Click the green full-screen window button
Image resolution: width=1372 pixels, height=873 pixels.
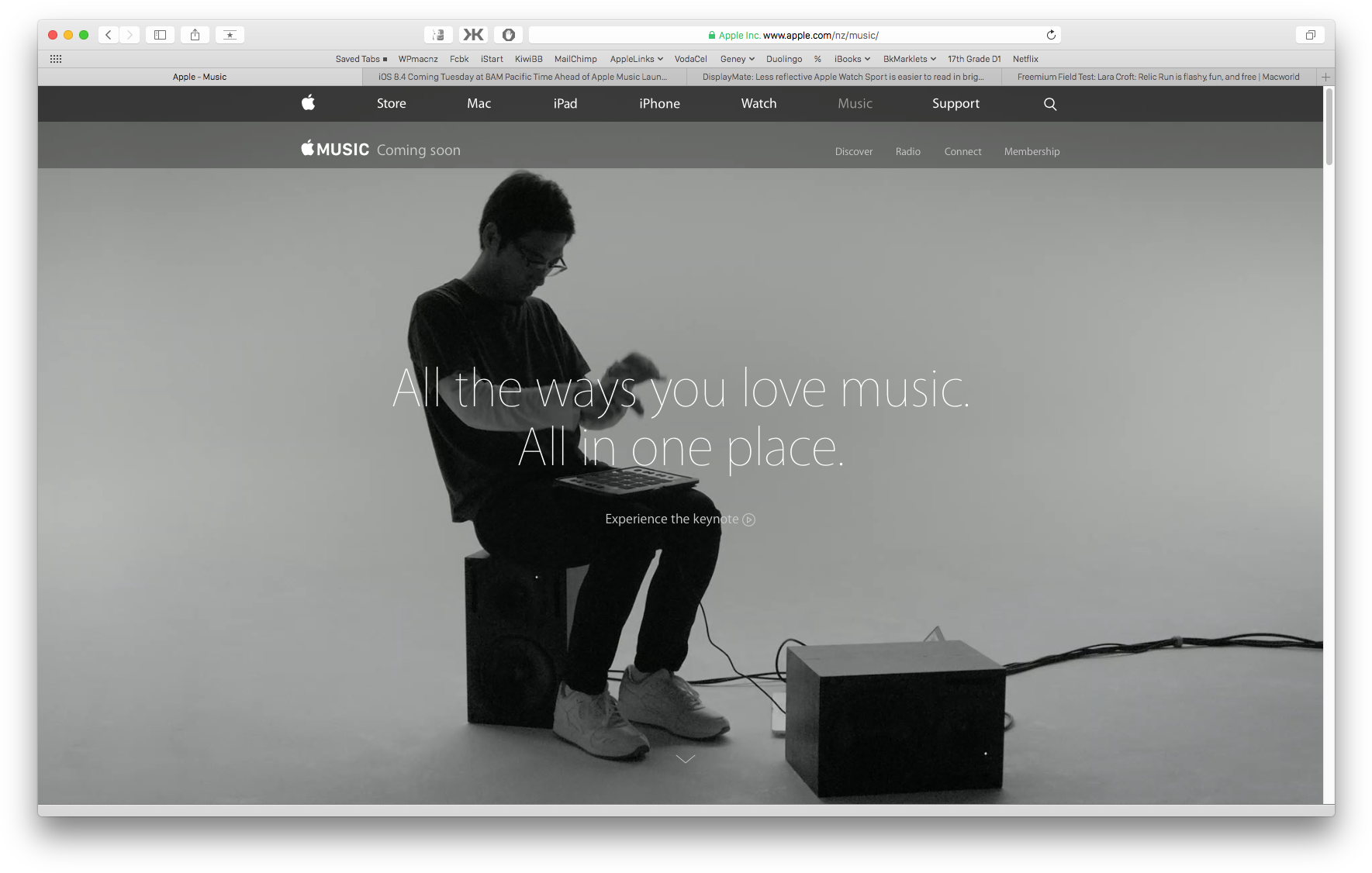(84, 35)
